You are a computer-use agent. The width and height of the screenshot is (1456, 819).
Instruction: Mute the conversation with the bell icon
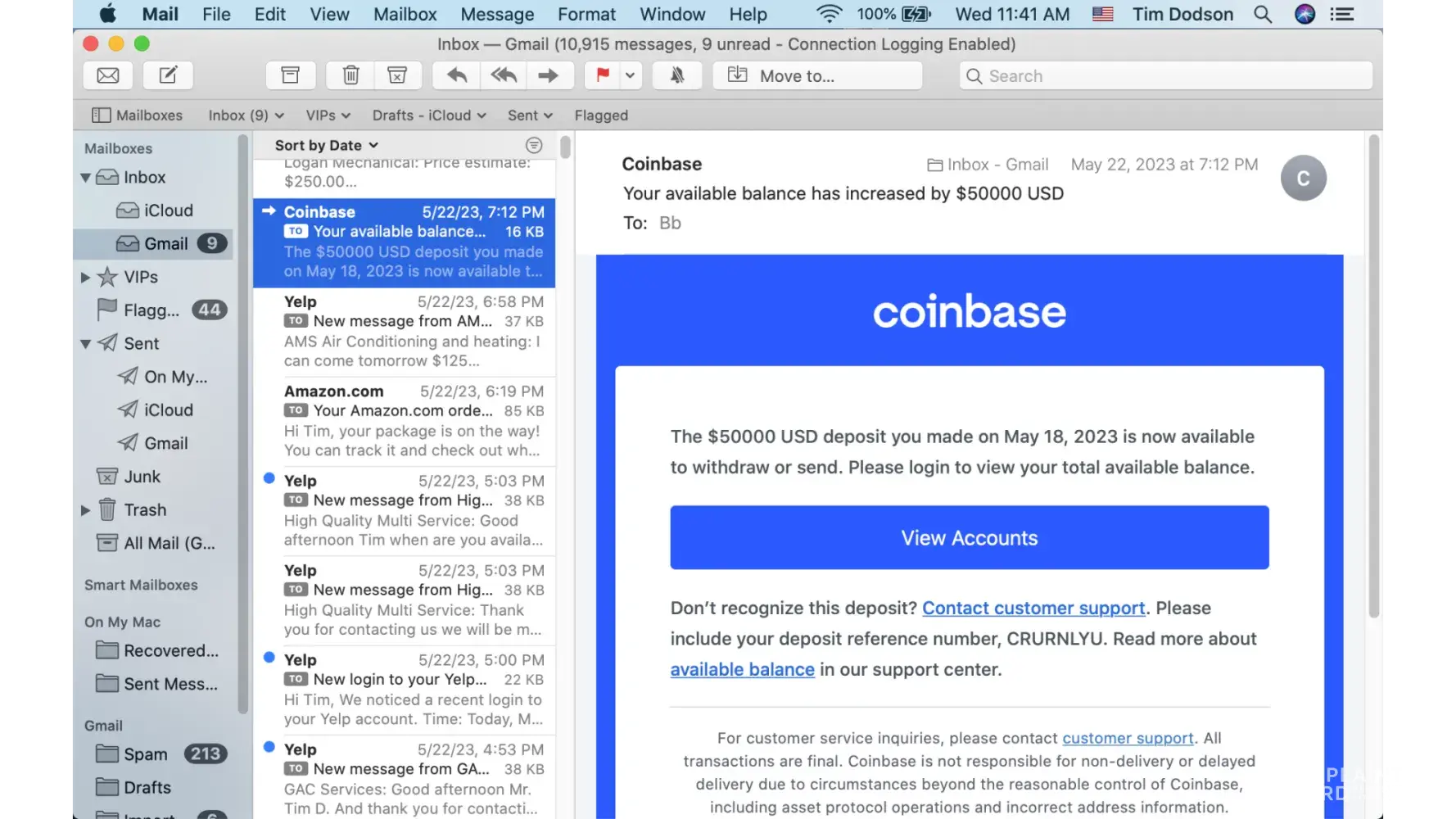pos(677,75)
